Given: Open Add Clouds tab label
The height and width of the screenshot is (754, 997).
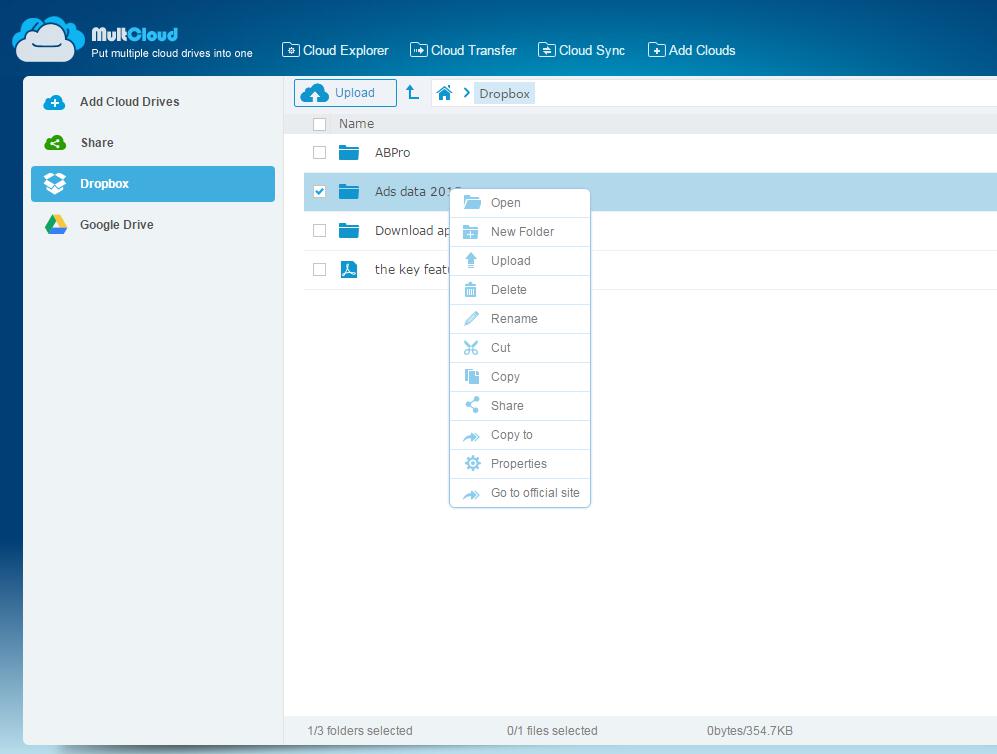Looking at the screenshot, I should tap(702, 50).
